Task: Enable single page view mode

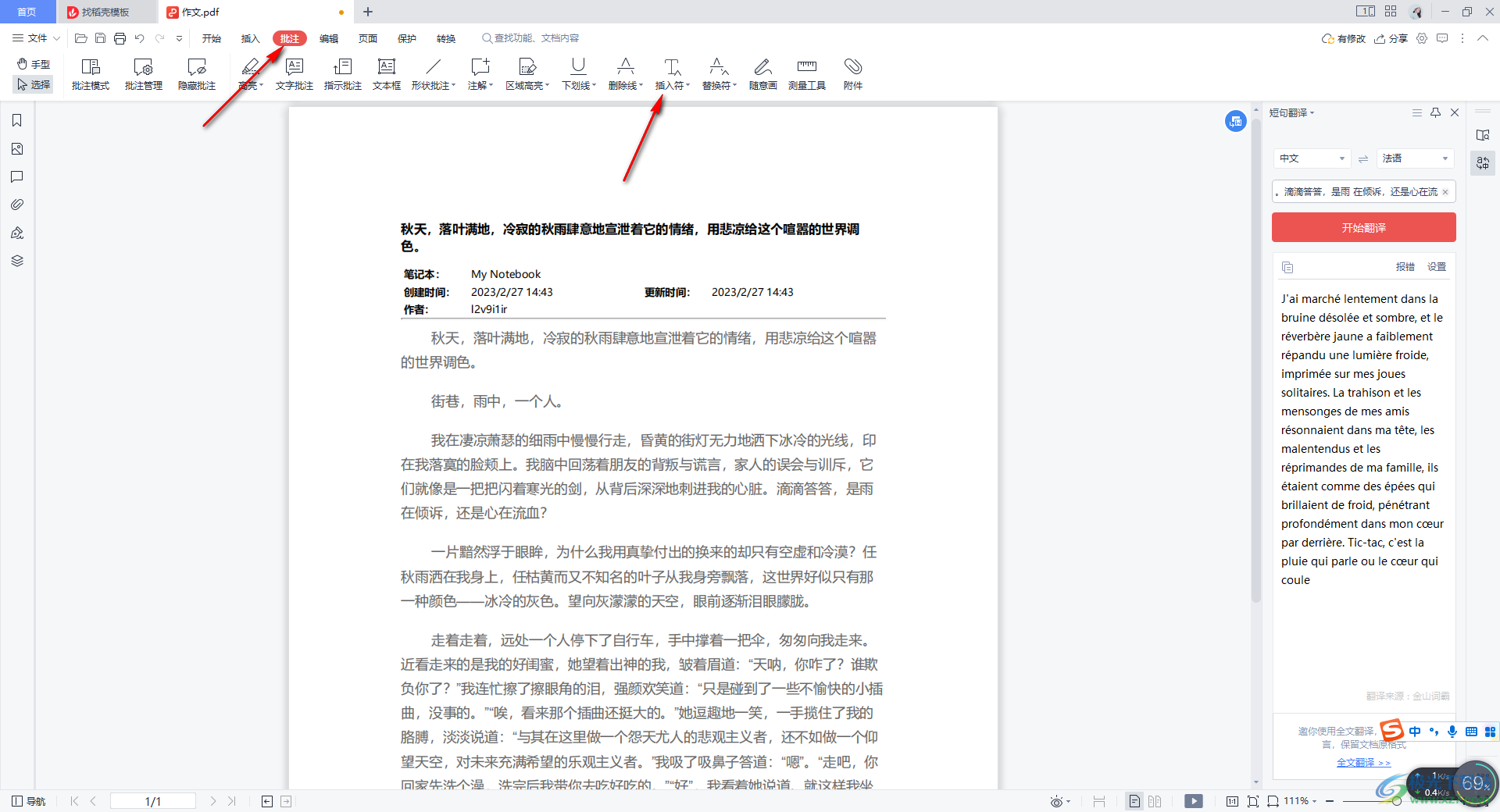Action: coord(1134,801)
